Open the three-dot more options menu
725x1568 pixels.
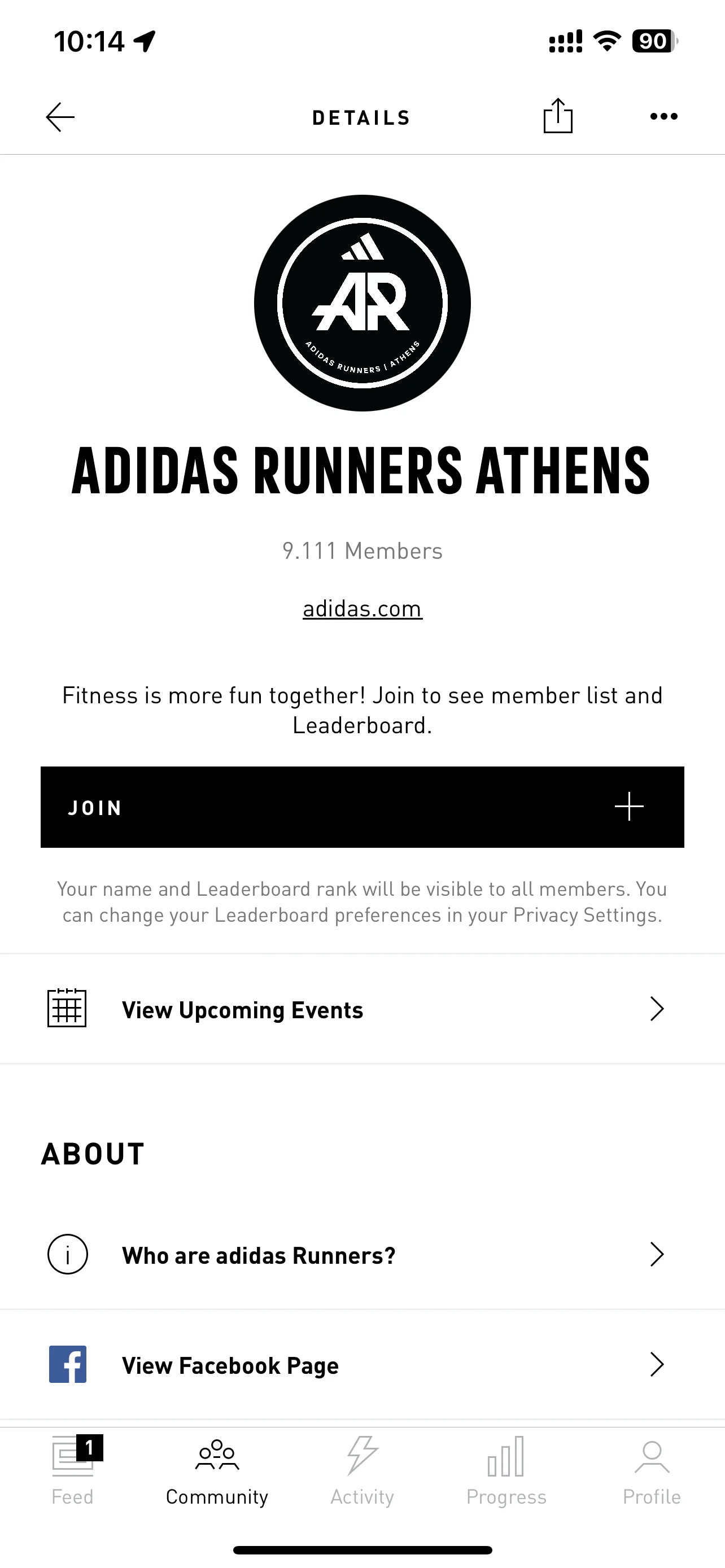click(663, 116)
